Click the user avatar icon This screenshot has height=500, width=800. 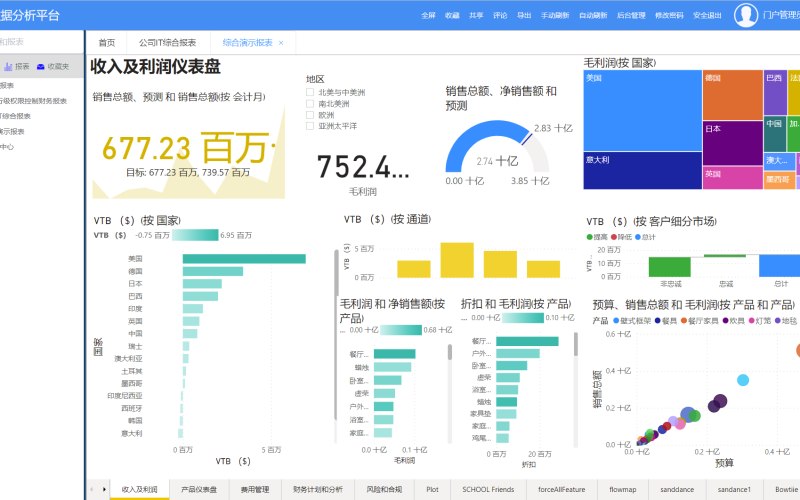[745, 15]
